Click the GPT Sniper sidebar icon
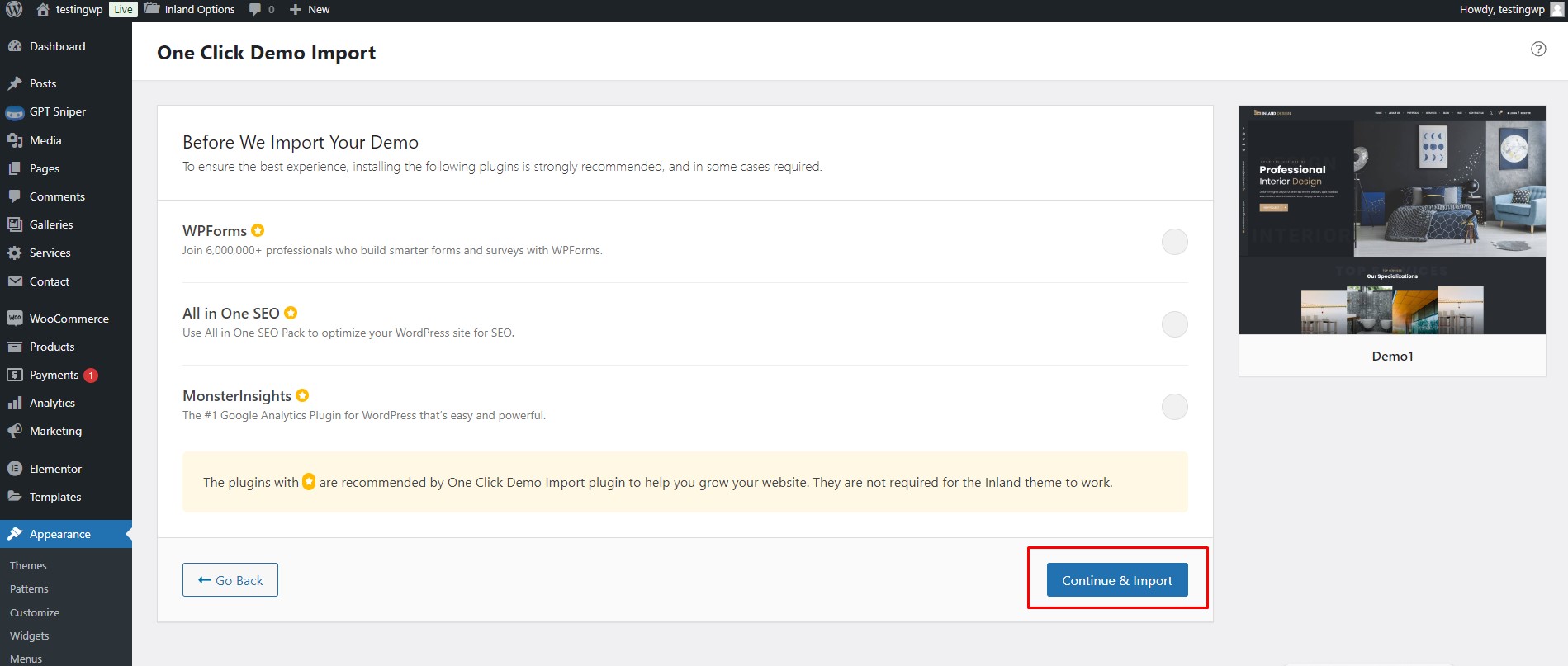 [15, 112]
